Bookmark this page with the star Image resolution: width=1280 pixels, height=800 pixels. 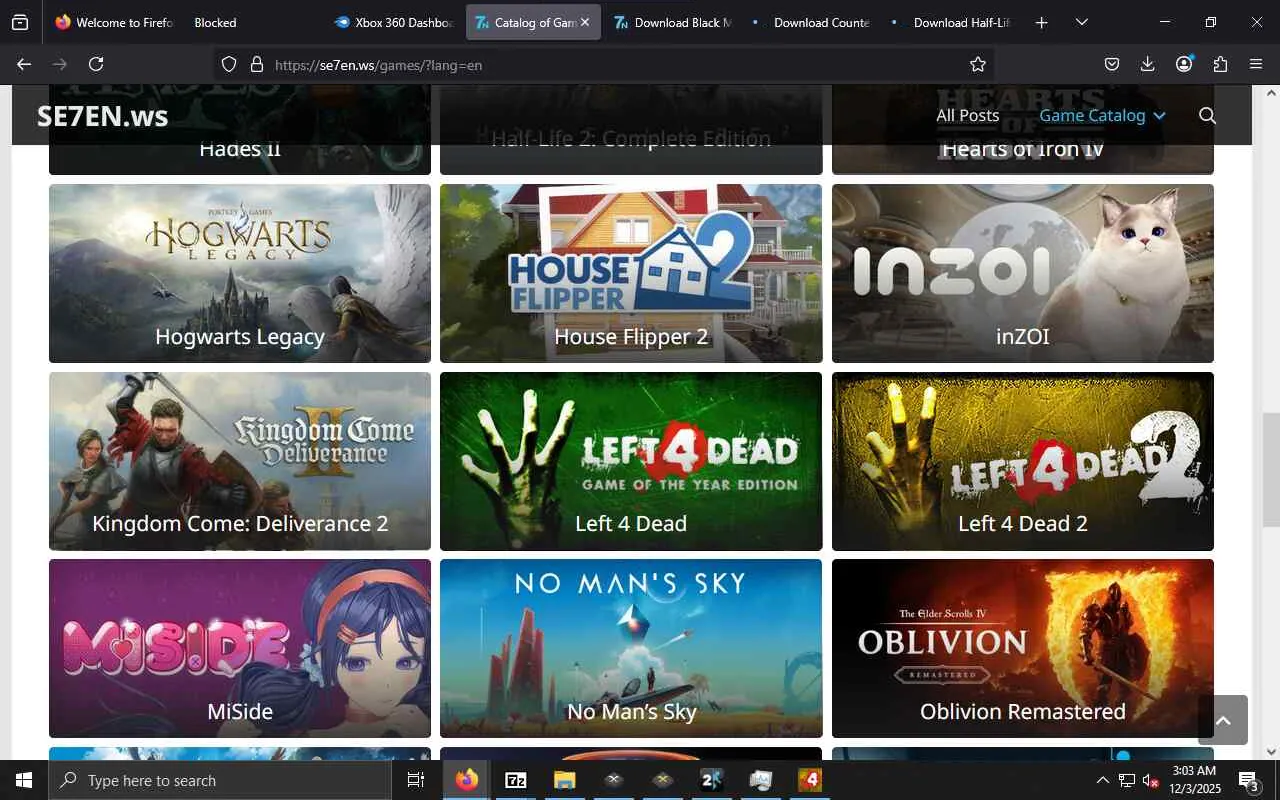coord(978,64)
